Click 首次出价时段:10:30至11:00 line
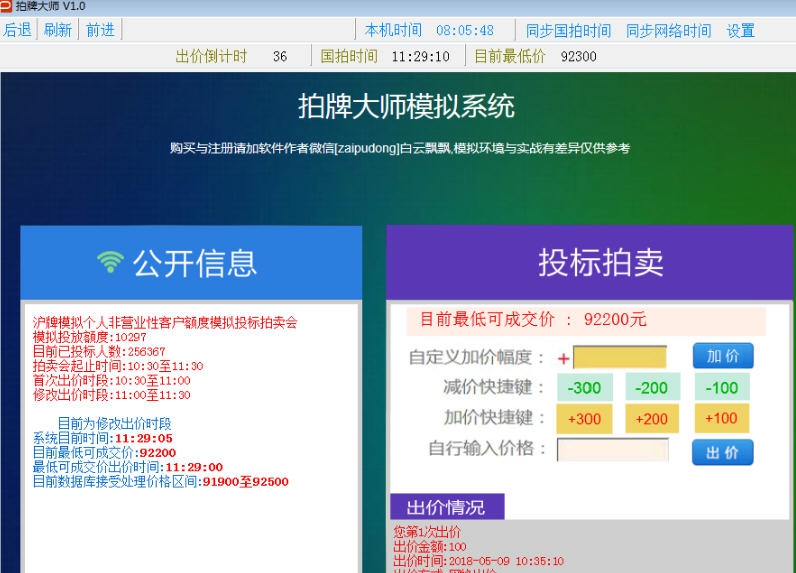The height and width of the screenshot is (573, 796). click(112, 380)
